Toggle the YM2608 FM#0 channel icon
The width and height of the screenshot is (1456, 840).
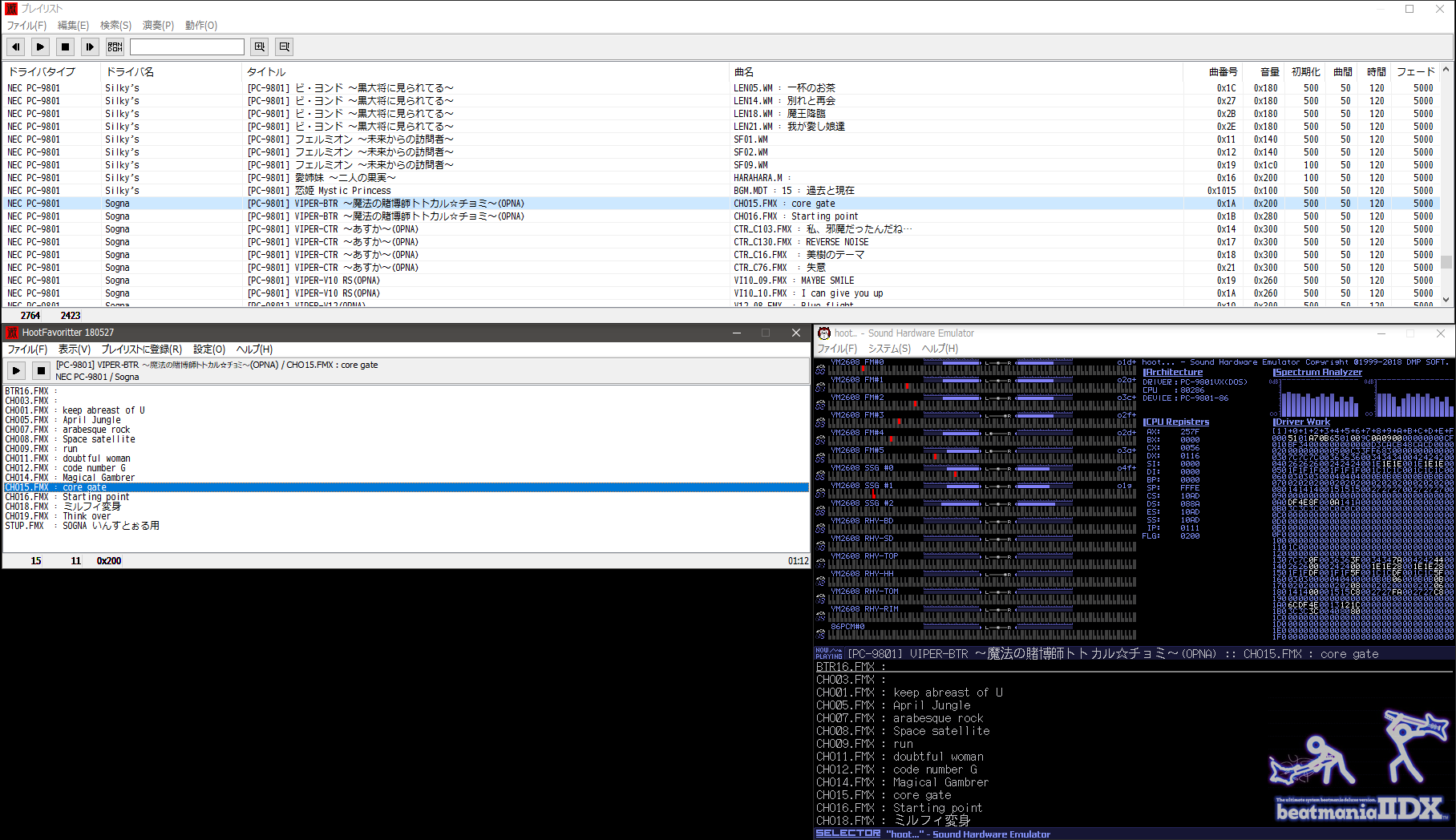tap(820, 370)
